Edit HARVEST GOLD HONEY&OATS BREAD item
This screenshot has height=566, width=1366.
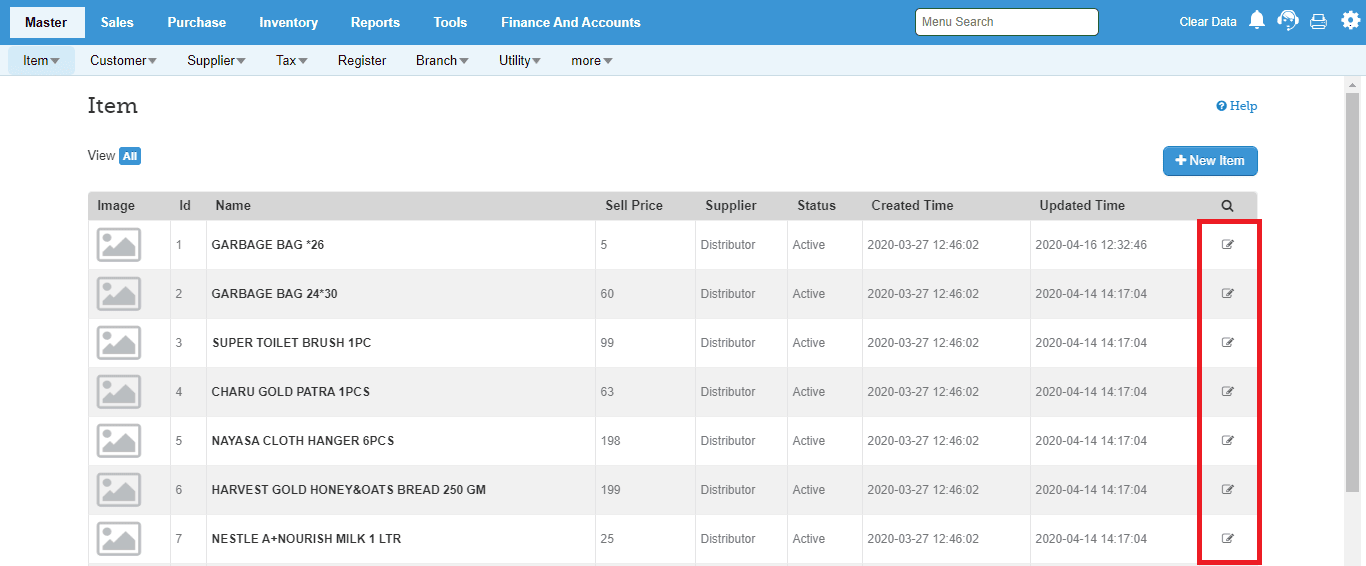[x=1228, y=490]
